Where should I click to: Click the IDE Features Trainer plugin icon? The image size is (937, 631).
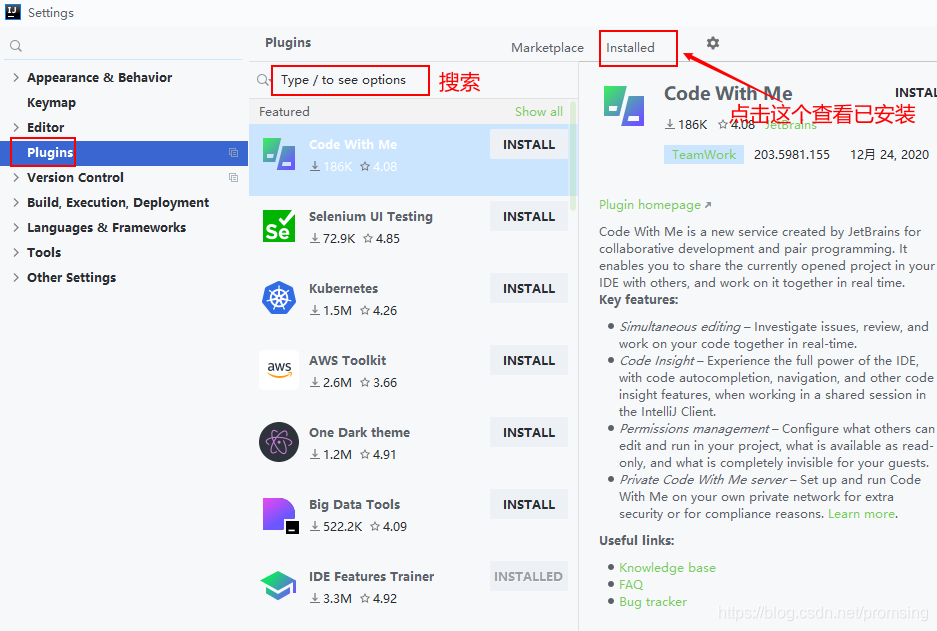278,586
